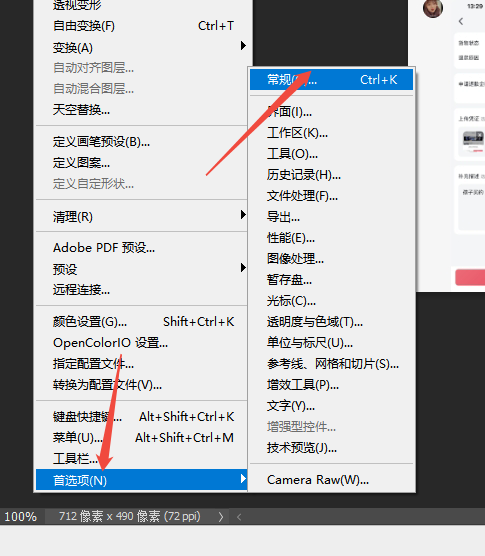Choose 远程连接... menu item
The width and height of the screenshot is (485, 556).
pos(141,290)
